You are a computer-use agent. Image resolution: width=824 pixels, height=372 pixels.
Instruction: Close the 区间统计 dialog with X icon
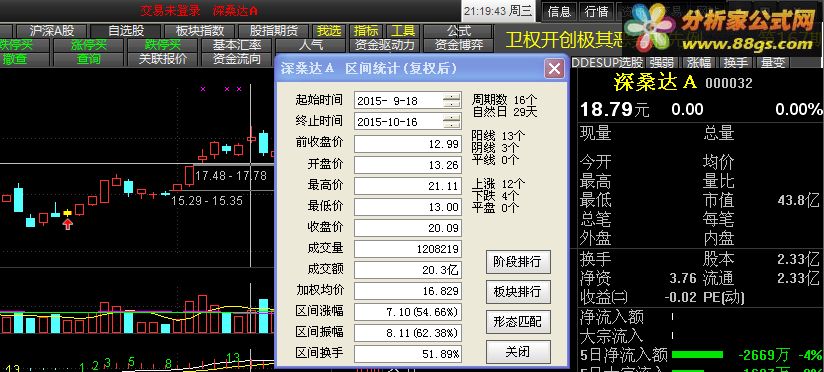point(554,68)
